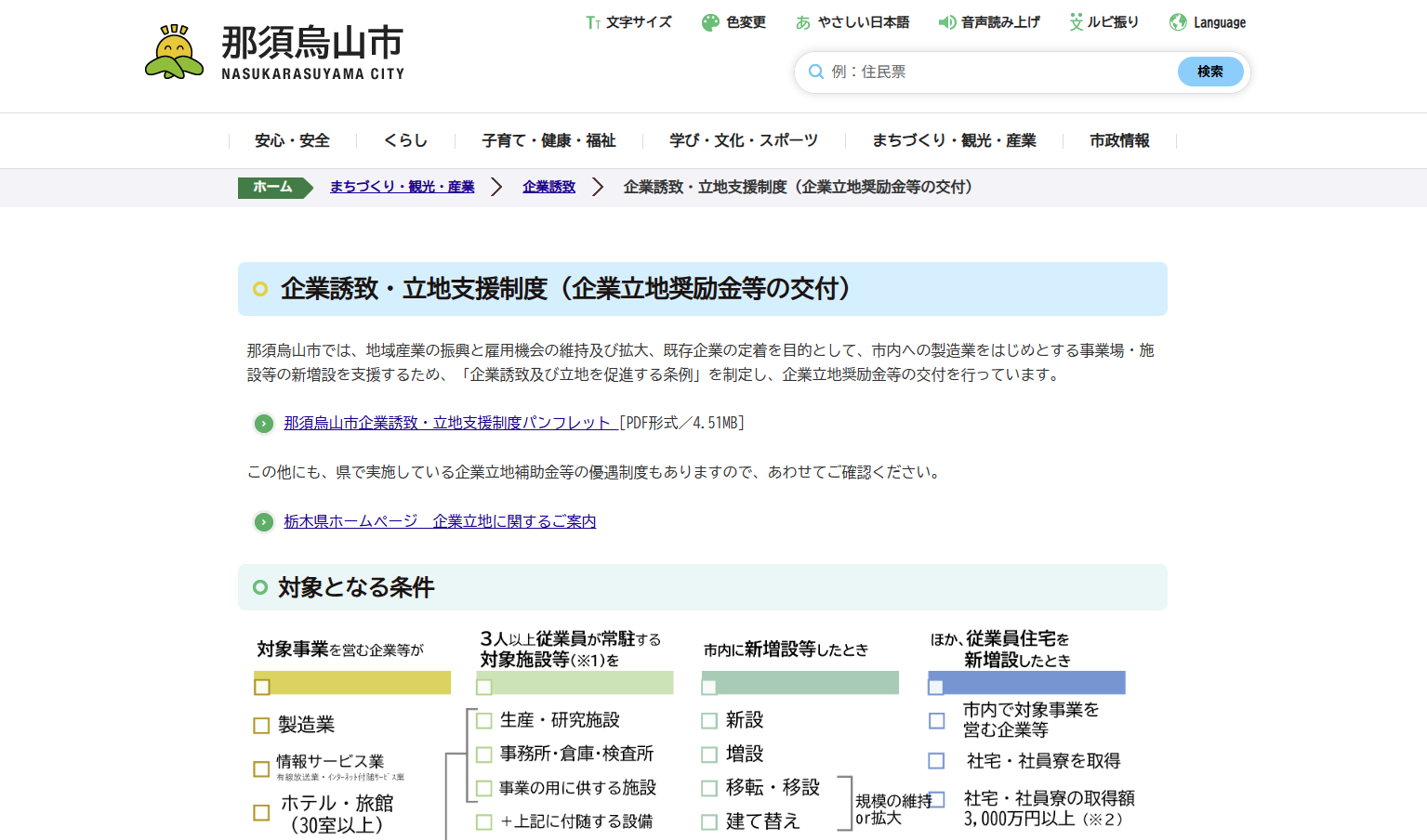Viewport: 1427px width, 840px height.
Task: Open the Language selector
Action: 1208,22
